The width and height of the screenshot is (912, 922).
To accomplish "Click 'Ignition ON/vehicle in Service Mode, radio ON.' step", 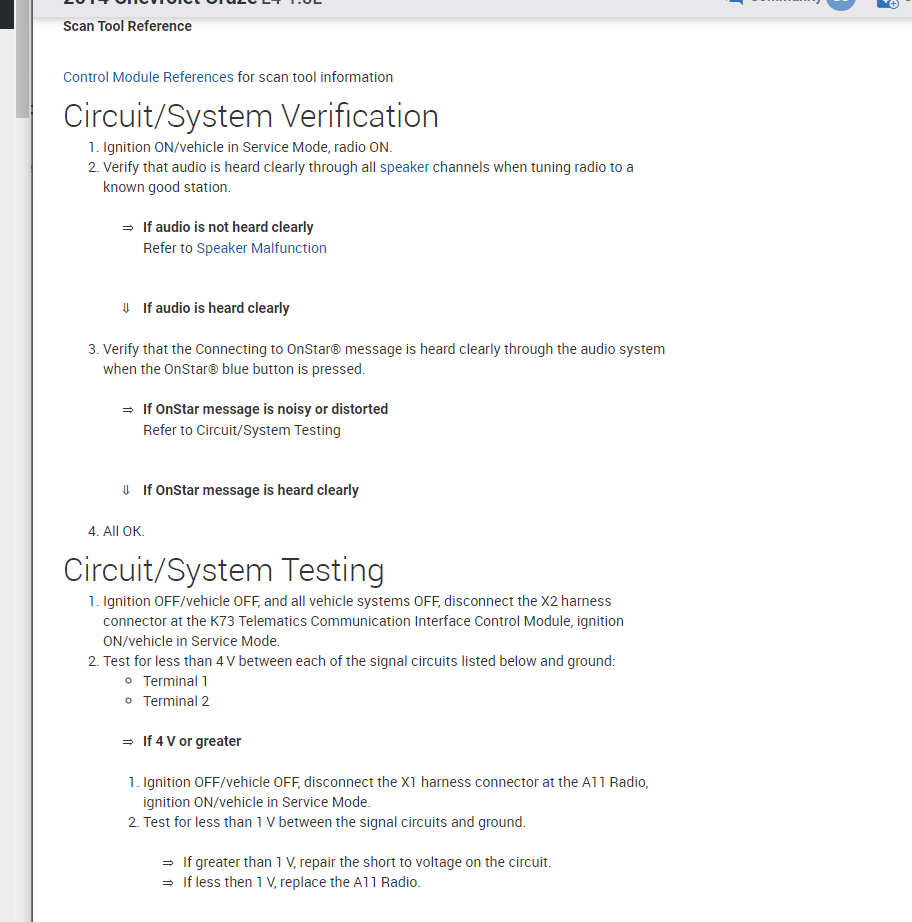I will tap(248, 147).
